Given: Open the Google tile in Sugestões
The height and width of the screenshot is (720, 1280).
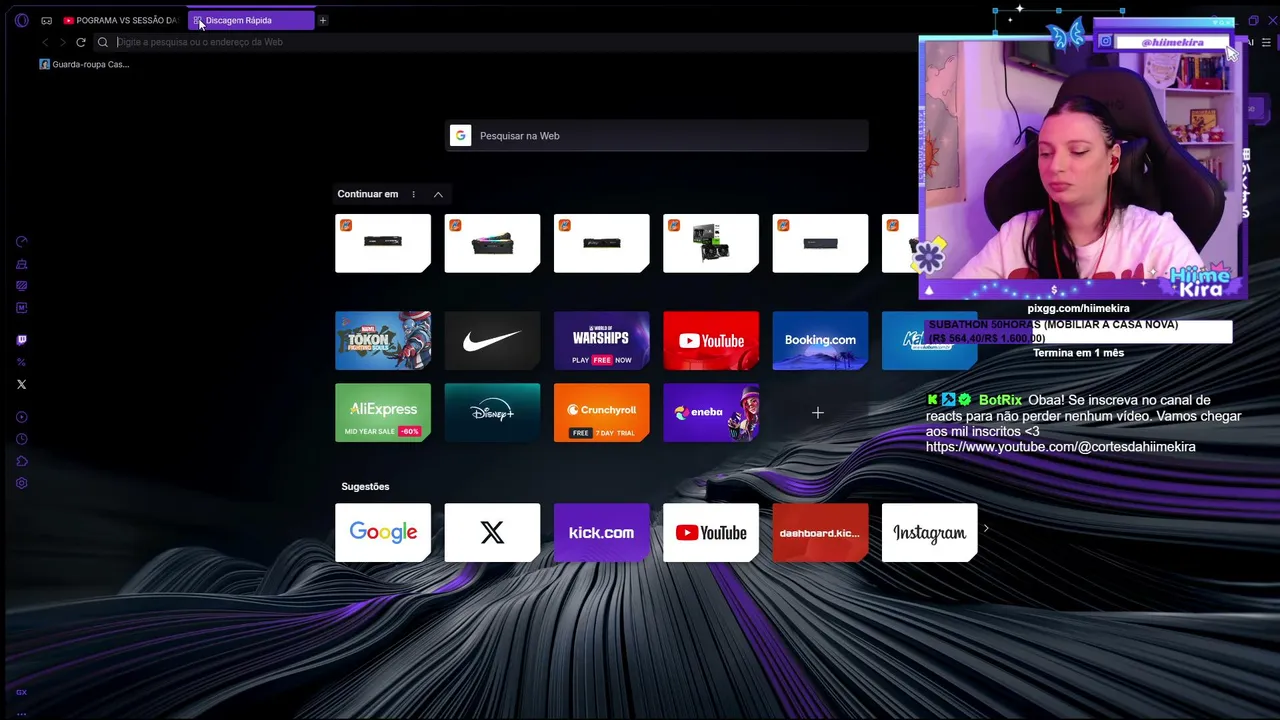Looking at the screenshot, I should point(383,532).
